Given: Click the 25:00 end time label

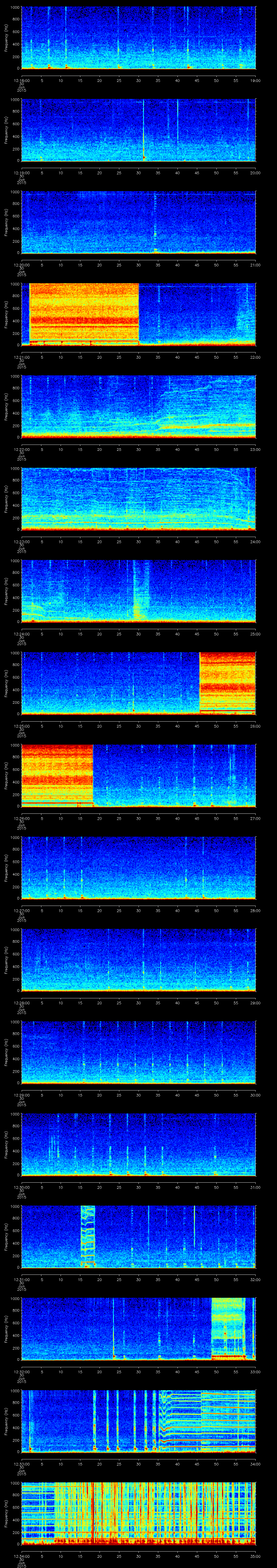Looking at the screenshot, I should coord(256,634).
